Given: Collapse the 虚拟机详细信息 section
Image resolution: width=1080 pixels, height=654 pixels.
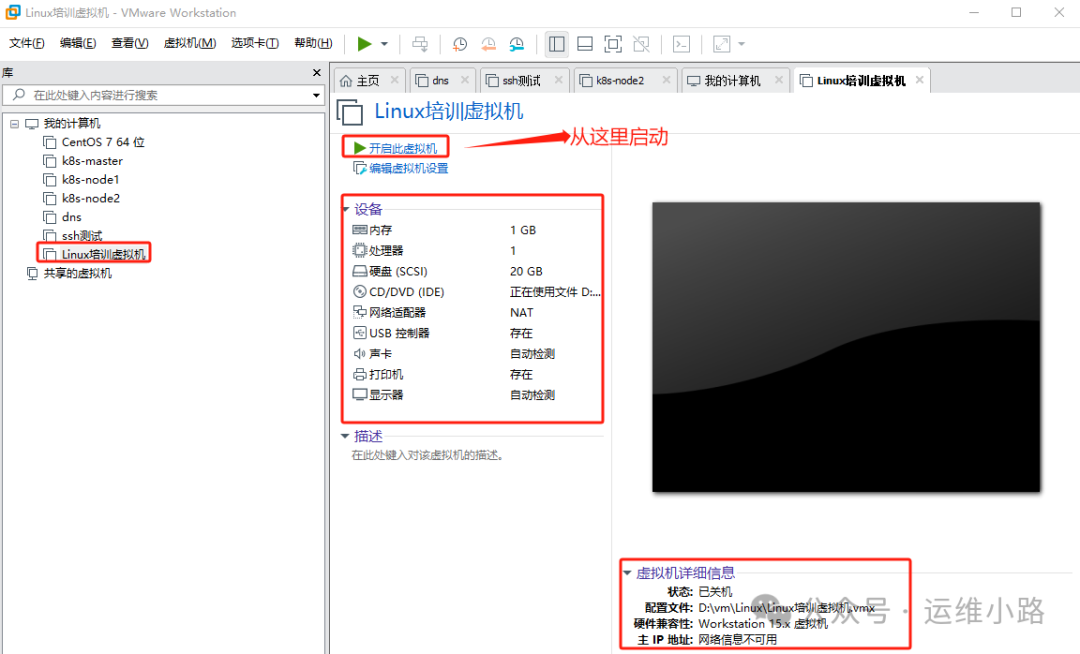Looking at the screenshot, I should [627, 573].
